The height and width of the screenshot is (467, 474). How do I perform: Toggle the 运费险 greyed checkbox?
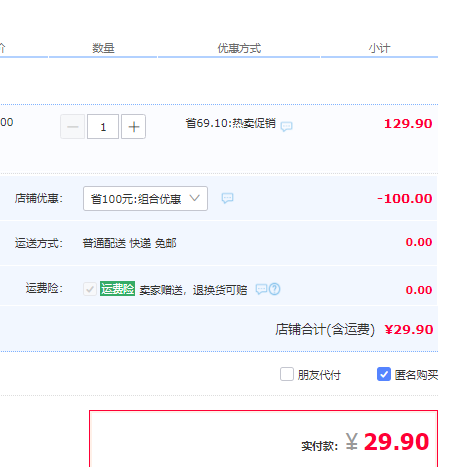tap(90, 289)
